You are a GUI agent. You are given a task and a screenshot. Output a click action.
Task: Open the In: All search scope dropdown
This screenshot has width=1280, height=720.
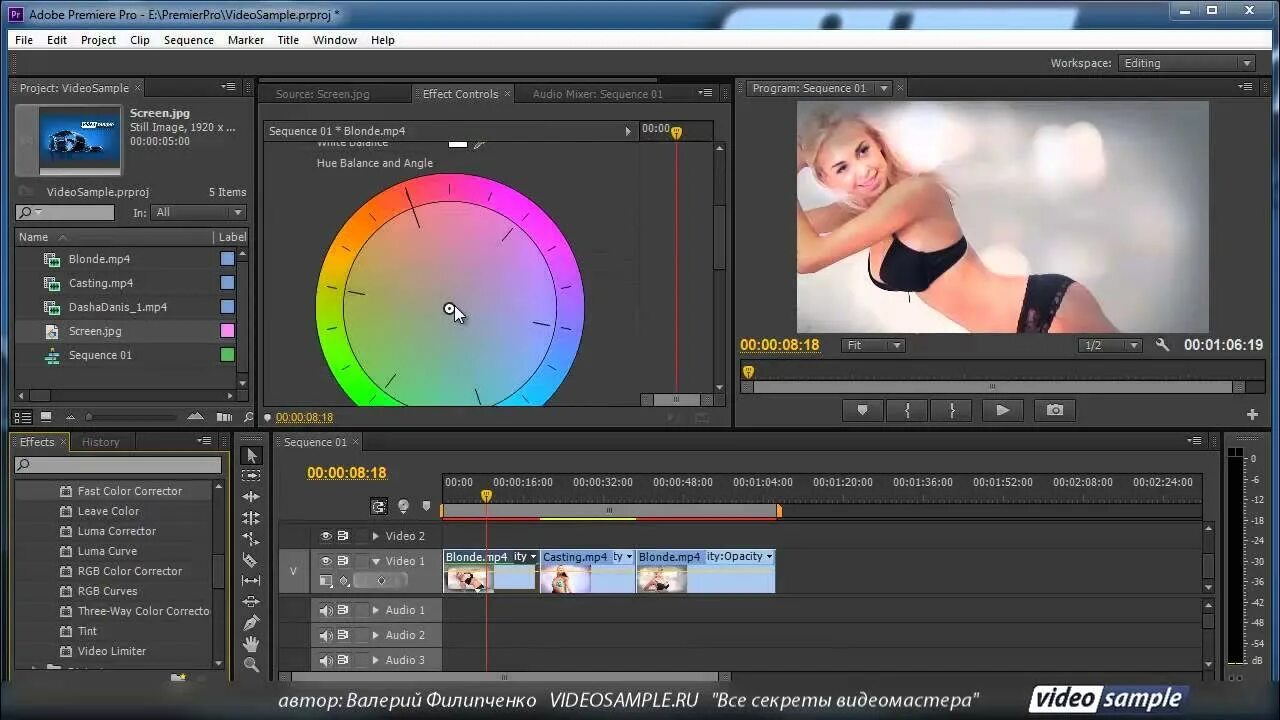pyautogui.click(x=198, y=212)
